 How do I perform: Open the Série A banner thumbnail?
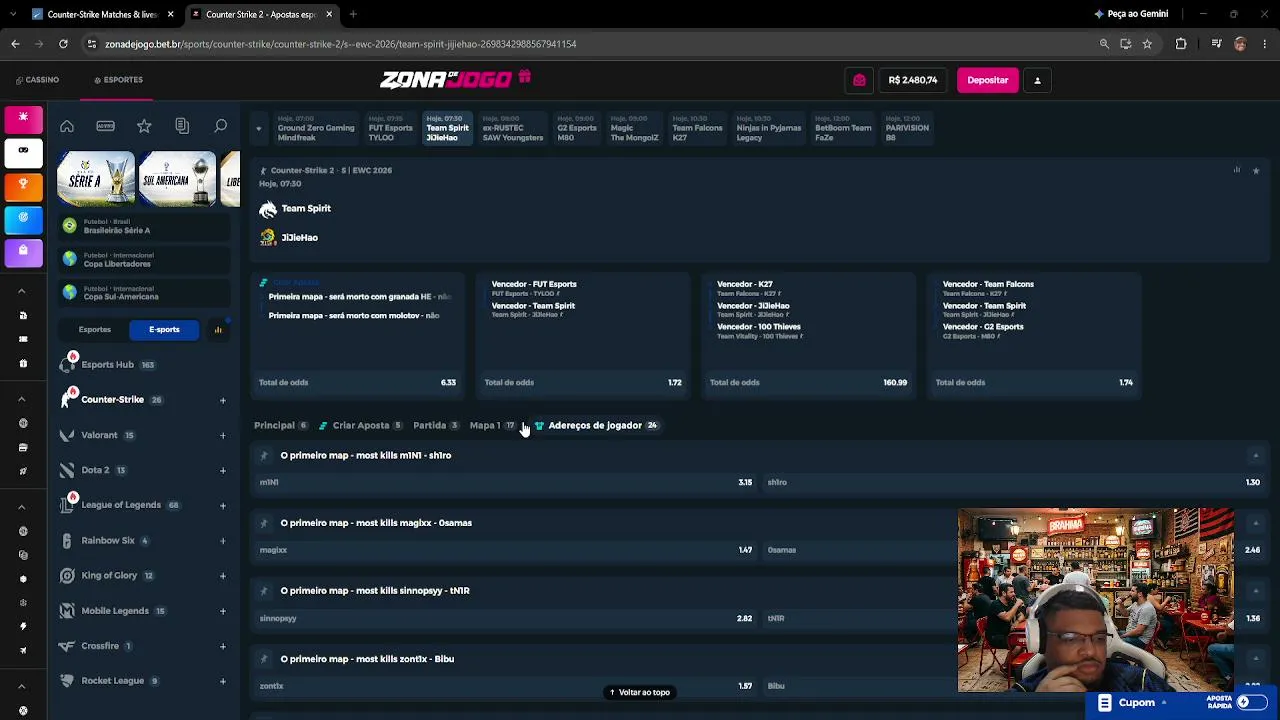pyautogui.click(x=95, y=179)
